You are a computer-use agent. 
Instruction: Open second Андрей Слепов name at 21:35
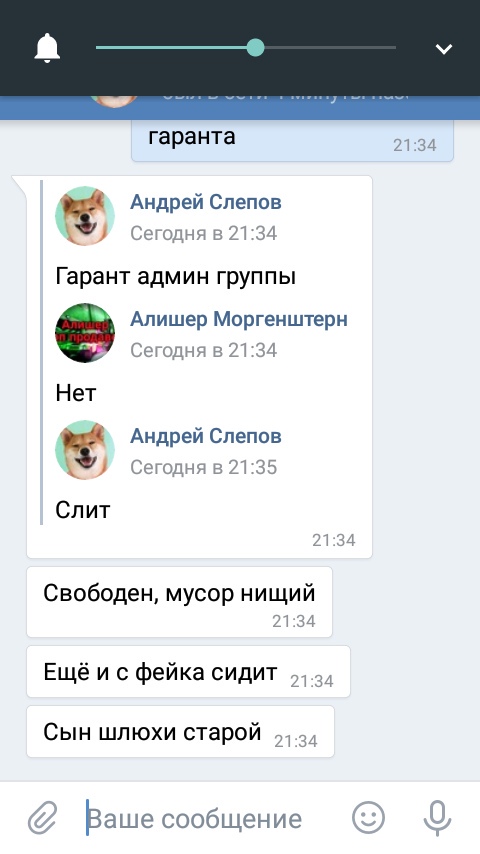(206, 436)
